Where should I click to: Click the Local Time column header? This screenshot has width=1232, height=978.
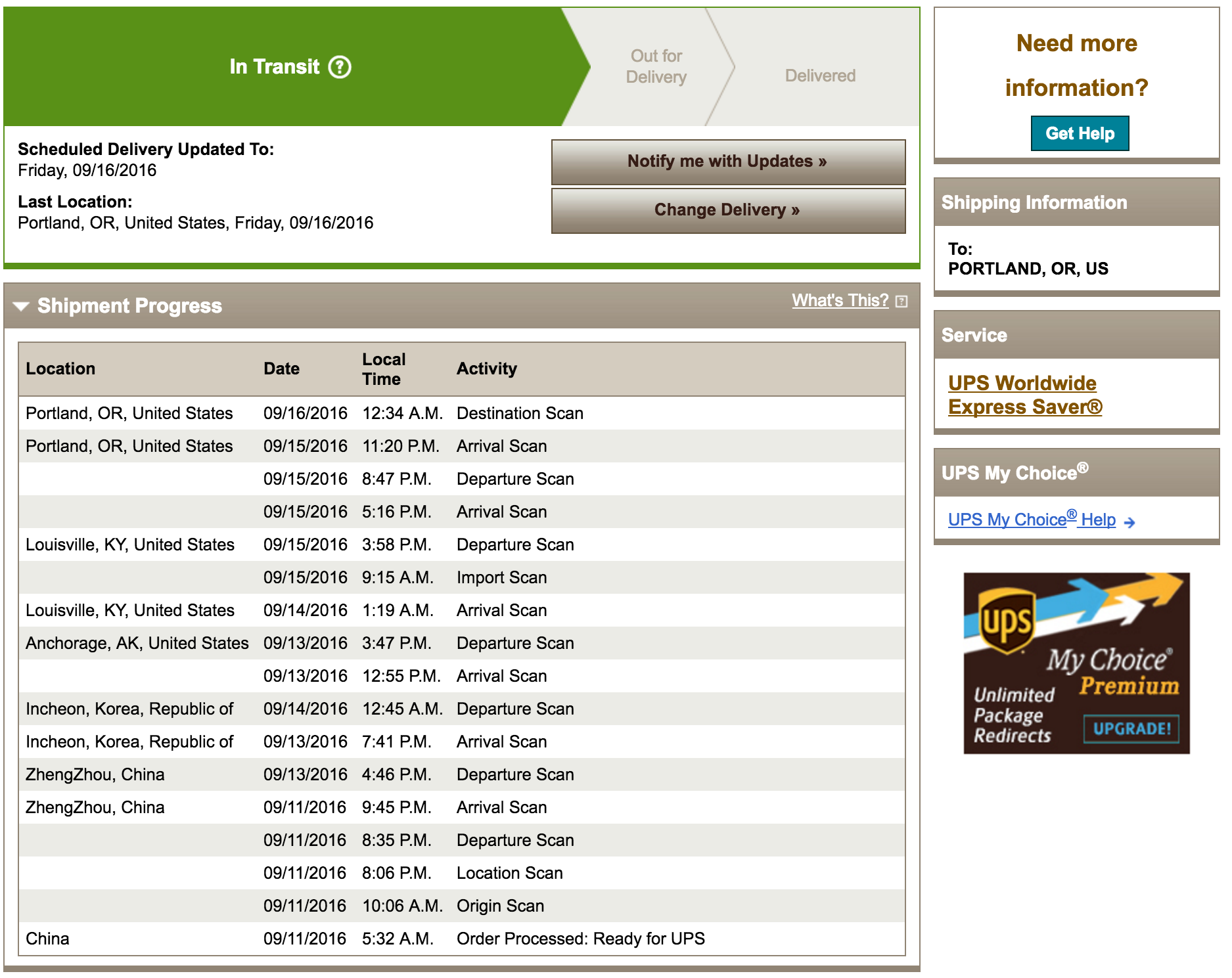tap(384, 369)
